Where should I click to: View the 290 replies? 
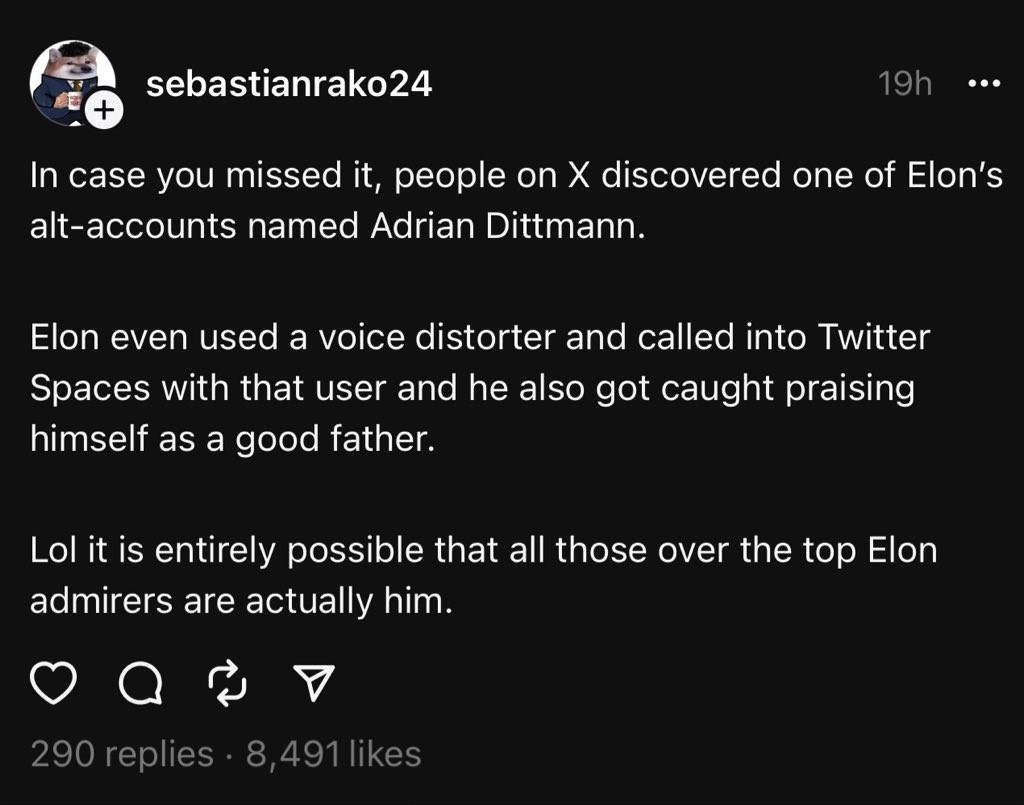click(122, 753)
